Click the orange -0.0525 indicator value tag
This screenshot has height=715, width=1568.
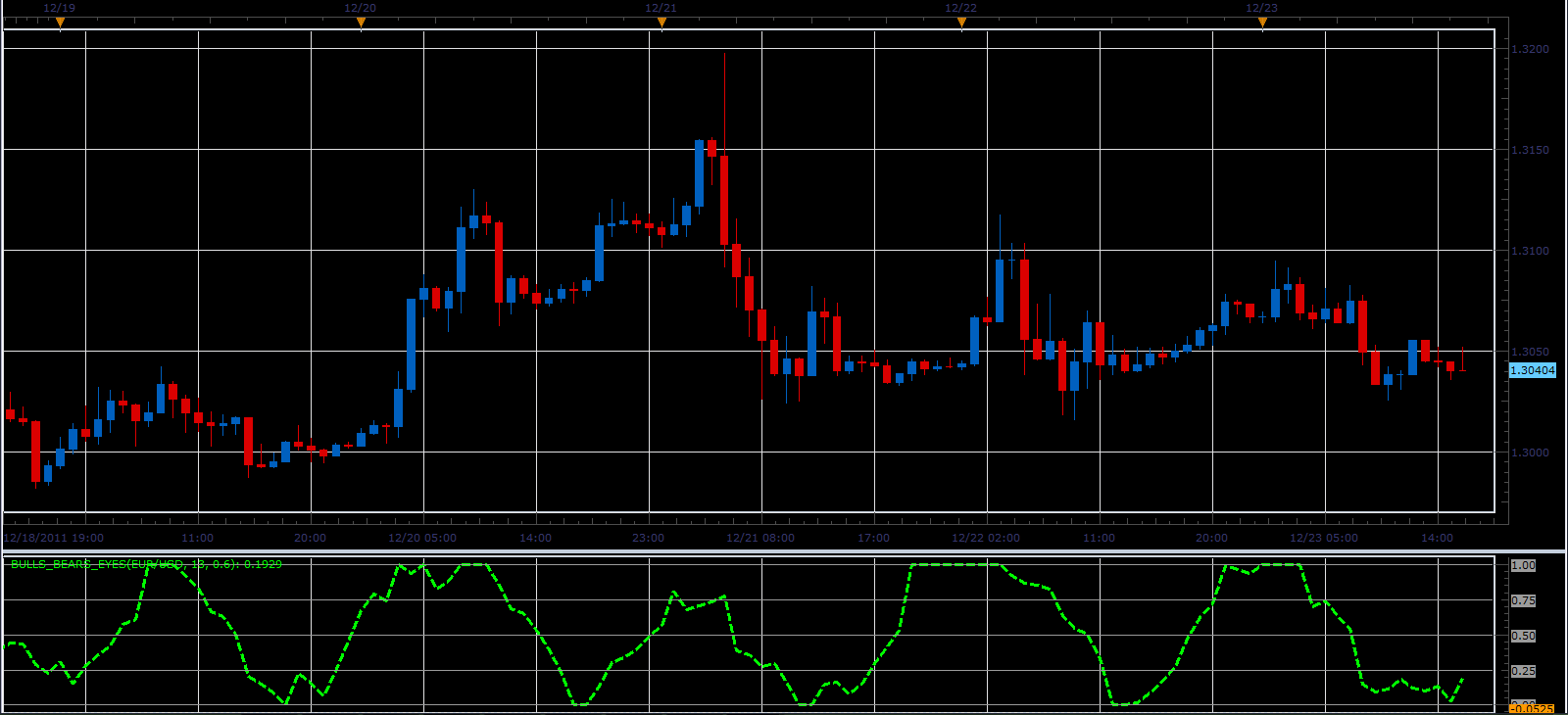coord(1532,709)
